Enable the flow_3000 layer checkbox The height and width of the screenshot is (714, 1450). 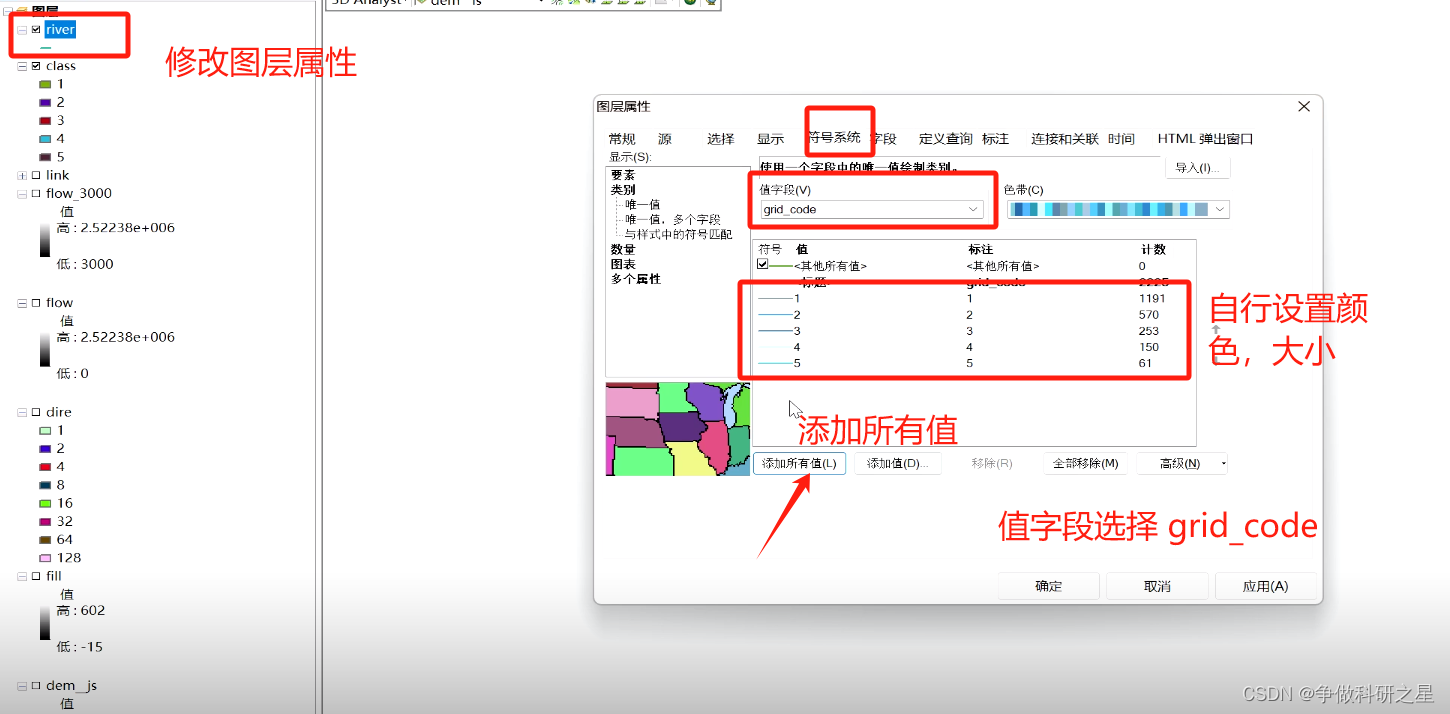(36, 193)
